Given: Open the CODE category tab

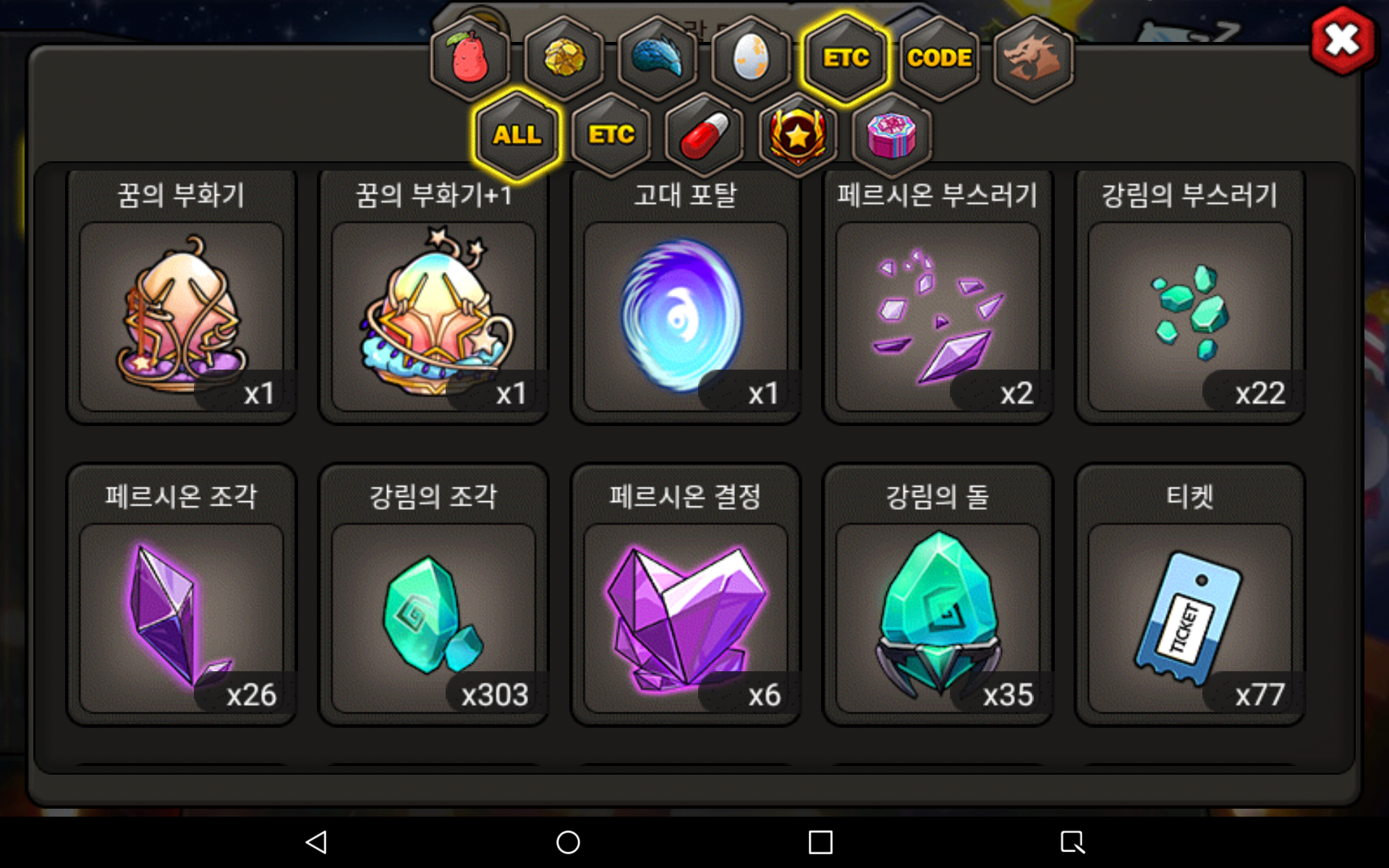Looking at the screenshot, I should pos(939,58).
